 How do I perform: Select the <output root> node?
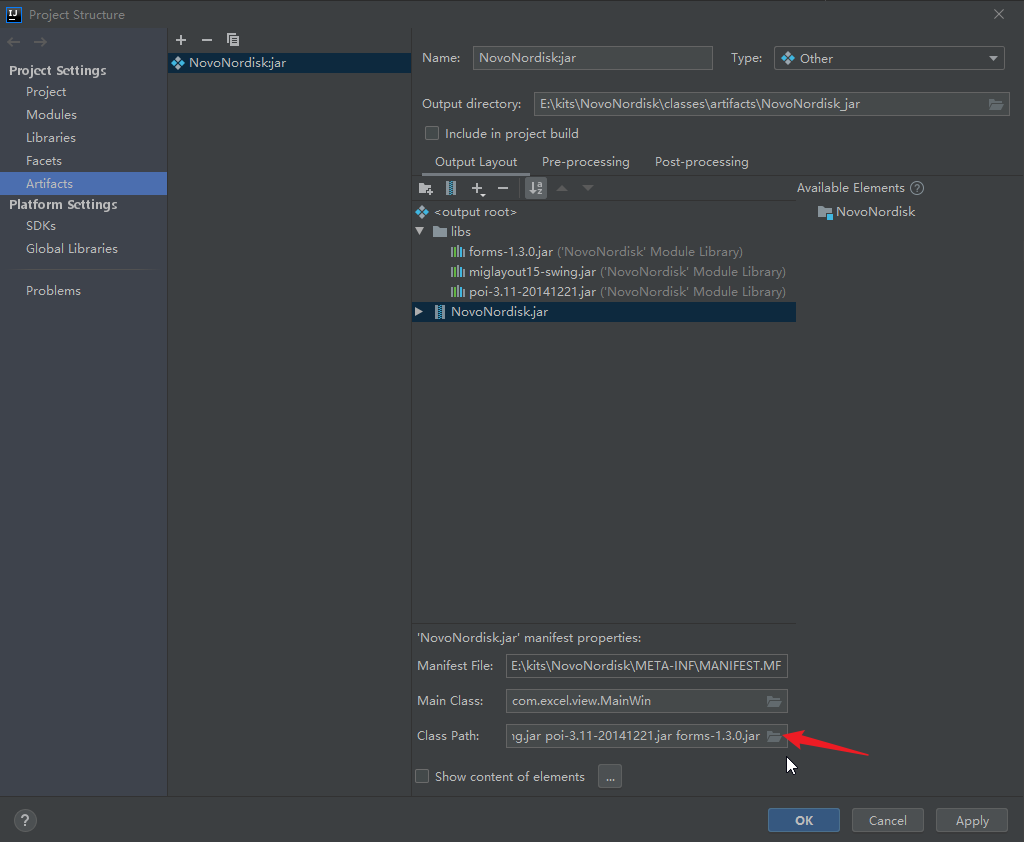(475, 212)
